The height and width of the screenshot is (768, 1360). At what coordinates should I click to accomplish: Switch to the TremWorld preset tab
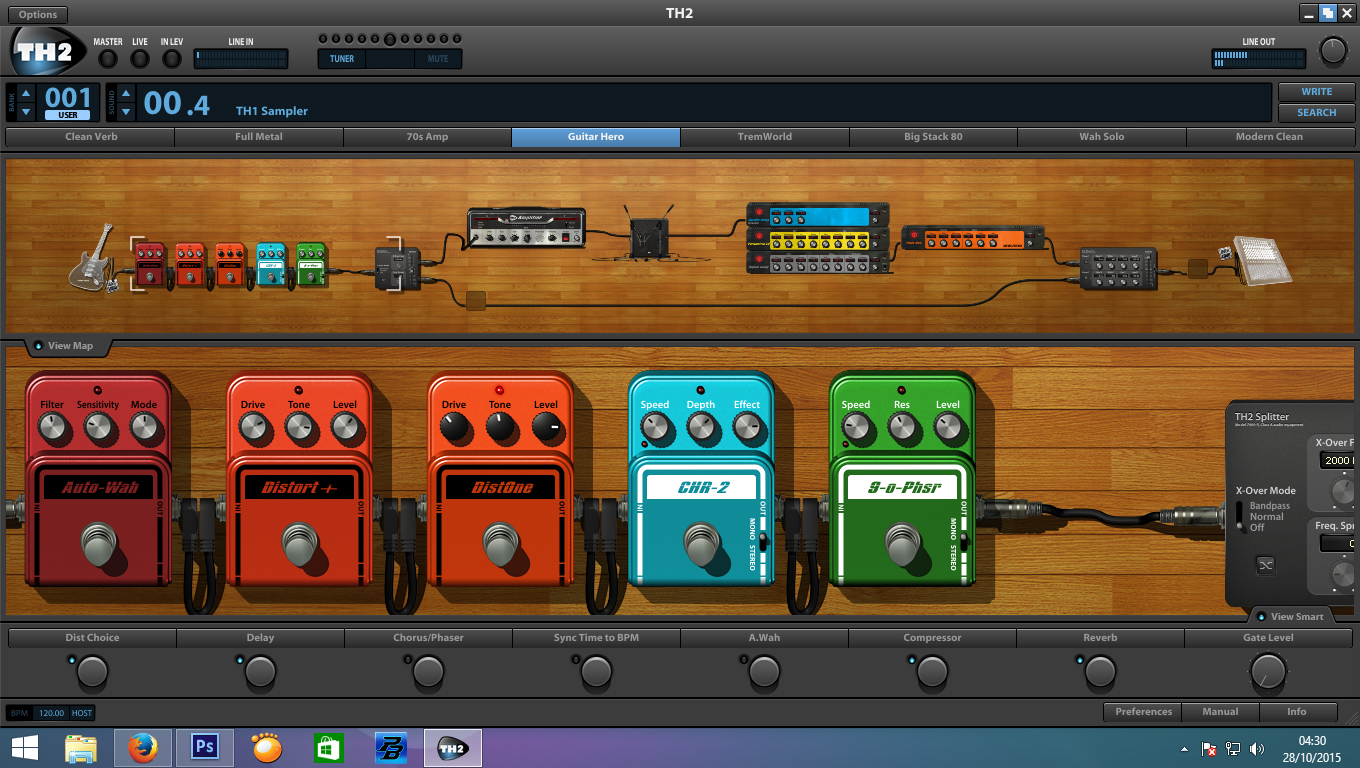point(765,137)
